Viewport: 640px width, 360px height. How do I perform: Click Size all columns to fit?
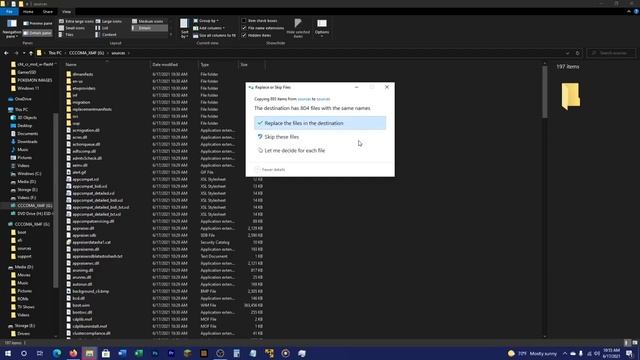214,36
